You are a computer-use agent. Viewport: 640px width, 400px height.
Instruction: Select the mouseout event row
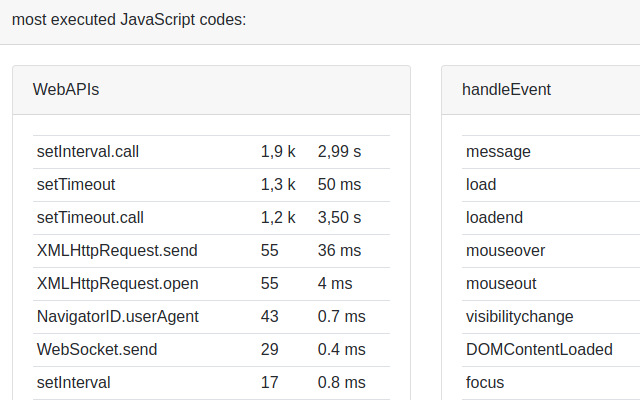pos(551,284)
